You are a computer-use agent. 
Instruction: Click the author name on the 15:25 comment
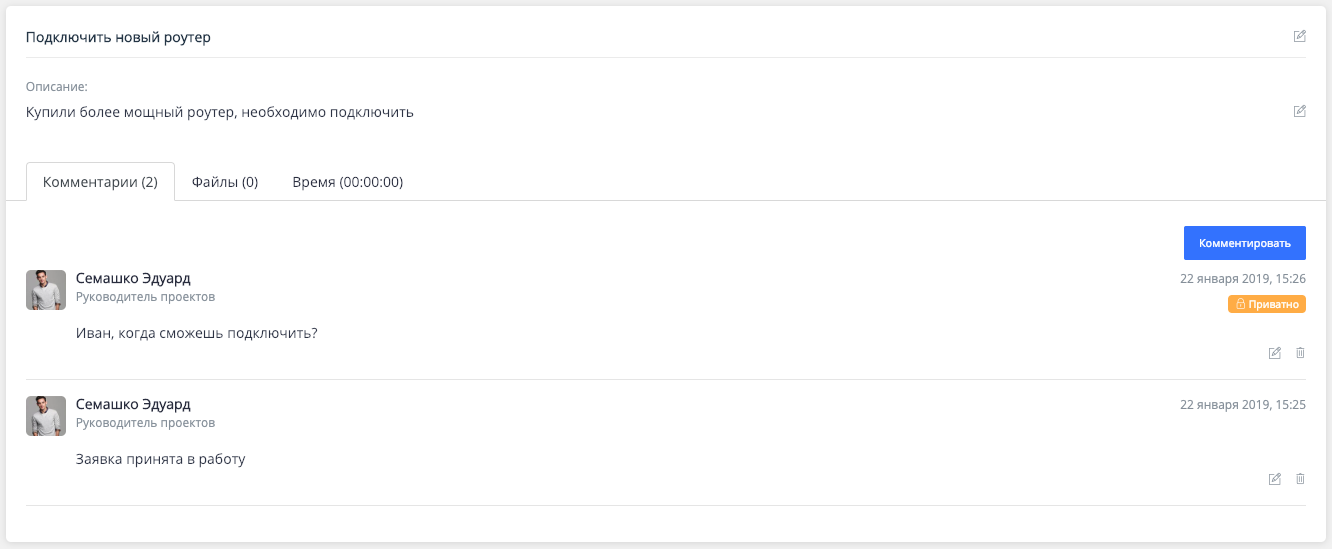coord(133,405)
